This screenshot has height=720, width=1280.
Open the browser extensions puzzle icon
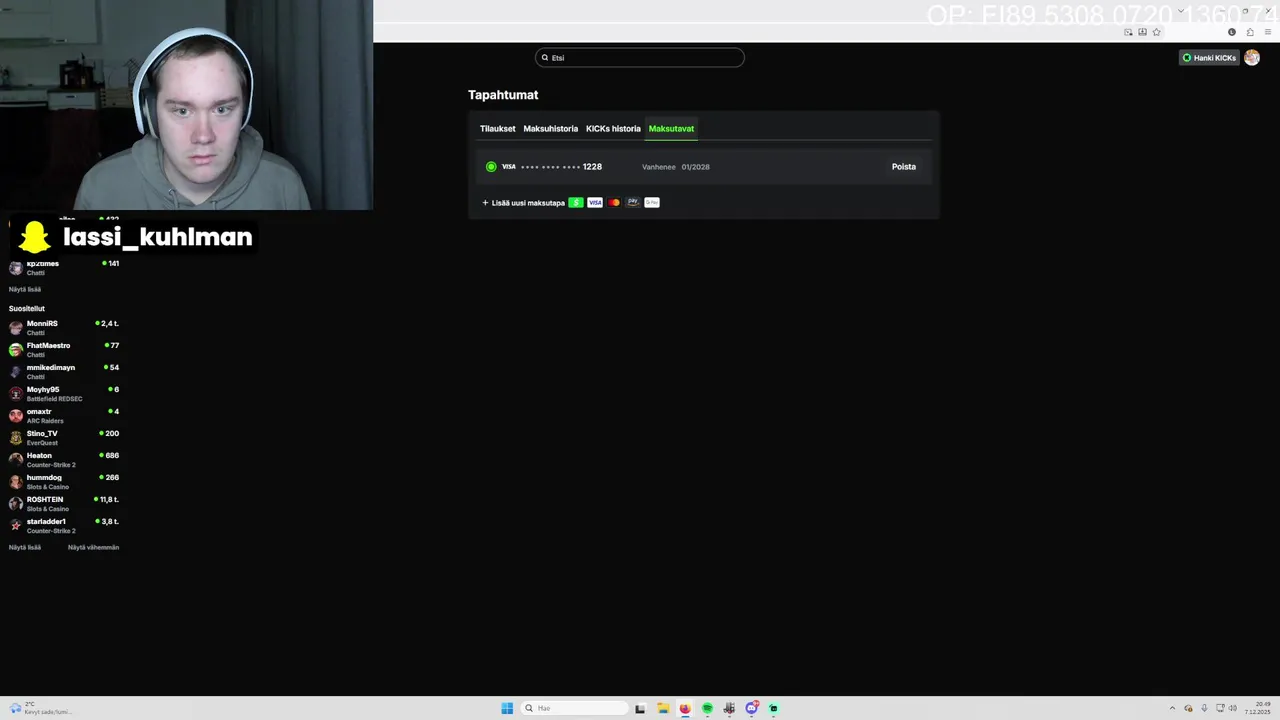pyautogui.click(x=1250, y=32)
